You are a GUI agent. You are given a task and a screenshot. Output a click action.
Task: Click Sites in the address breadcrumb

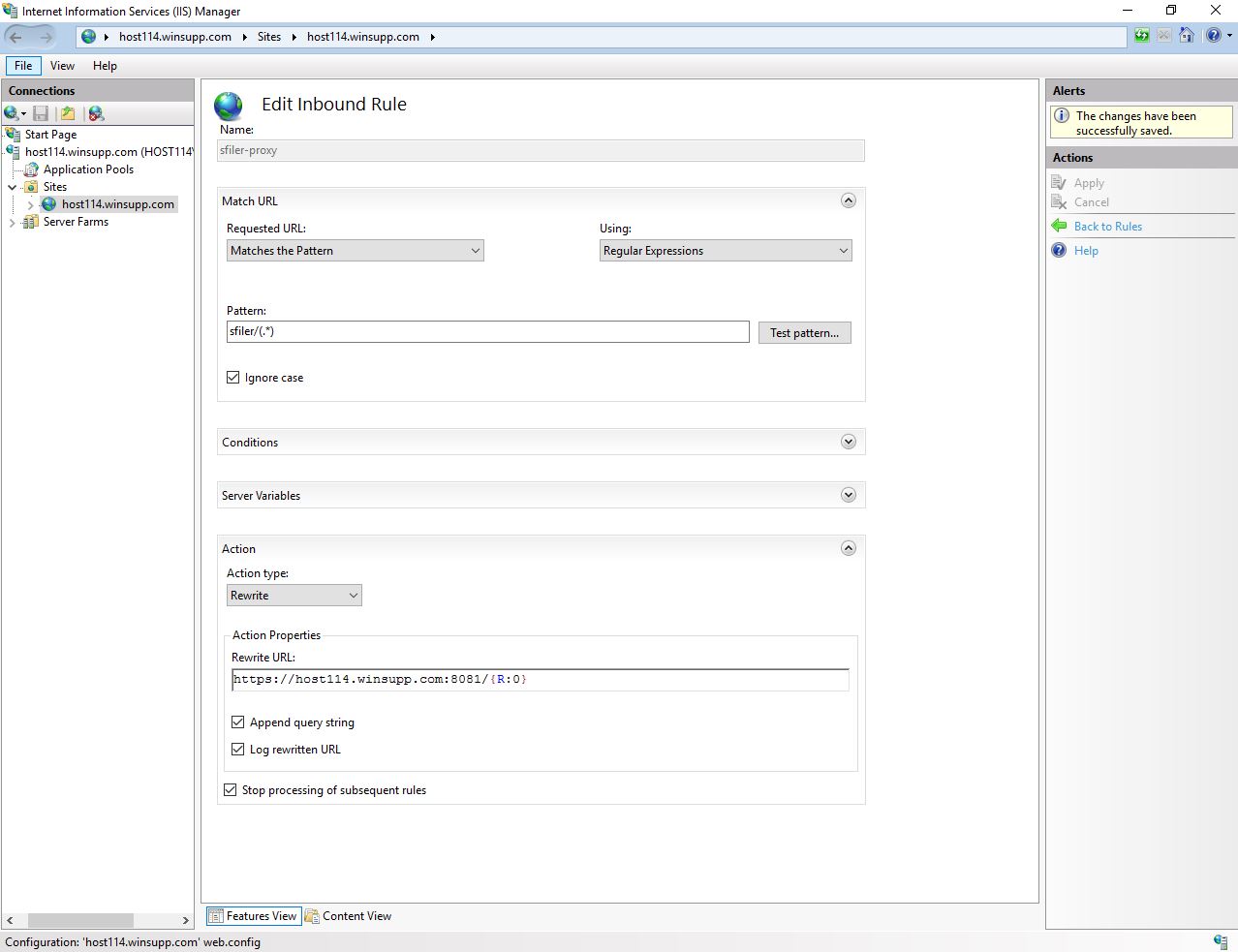click(x=269, y=37)
